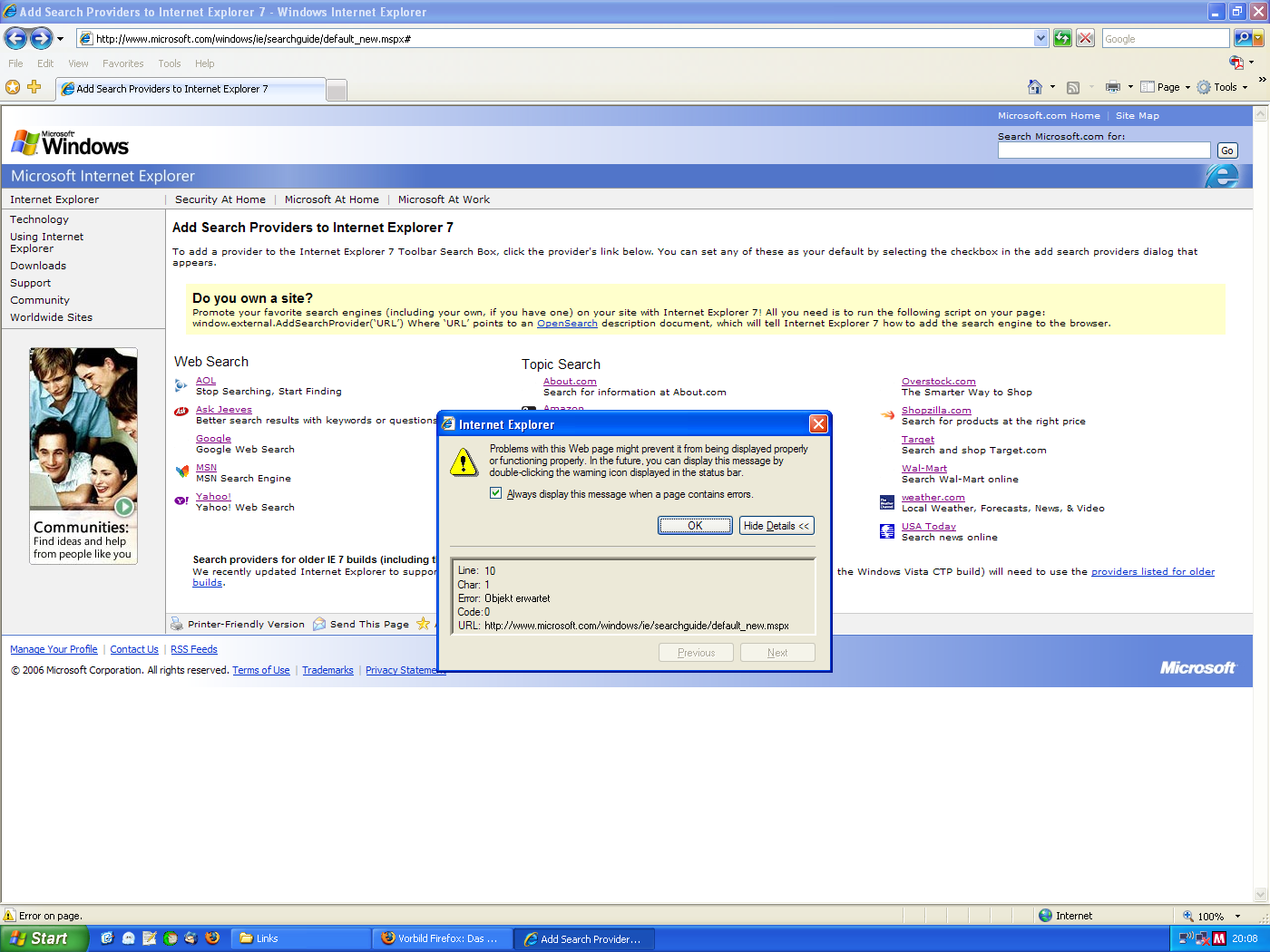Viewport: 1270px width, 952px height.
Task: Click the Print icon in command bar
Action: click(1113, 87)
